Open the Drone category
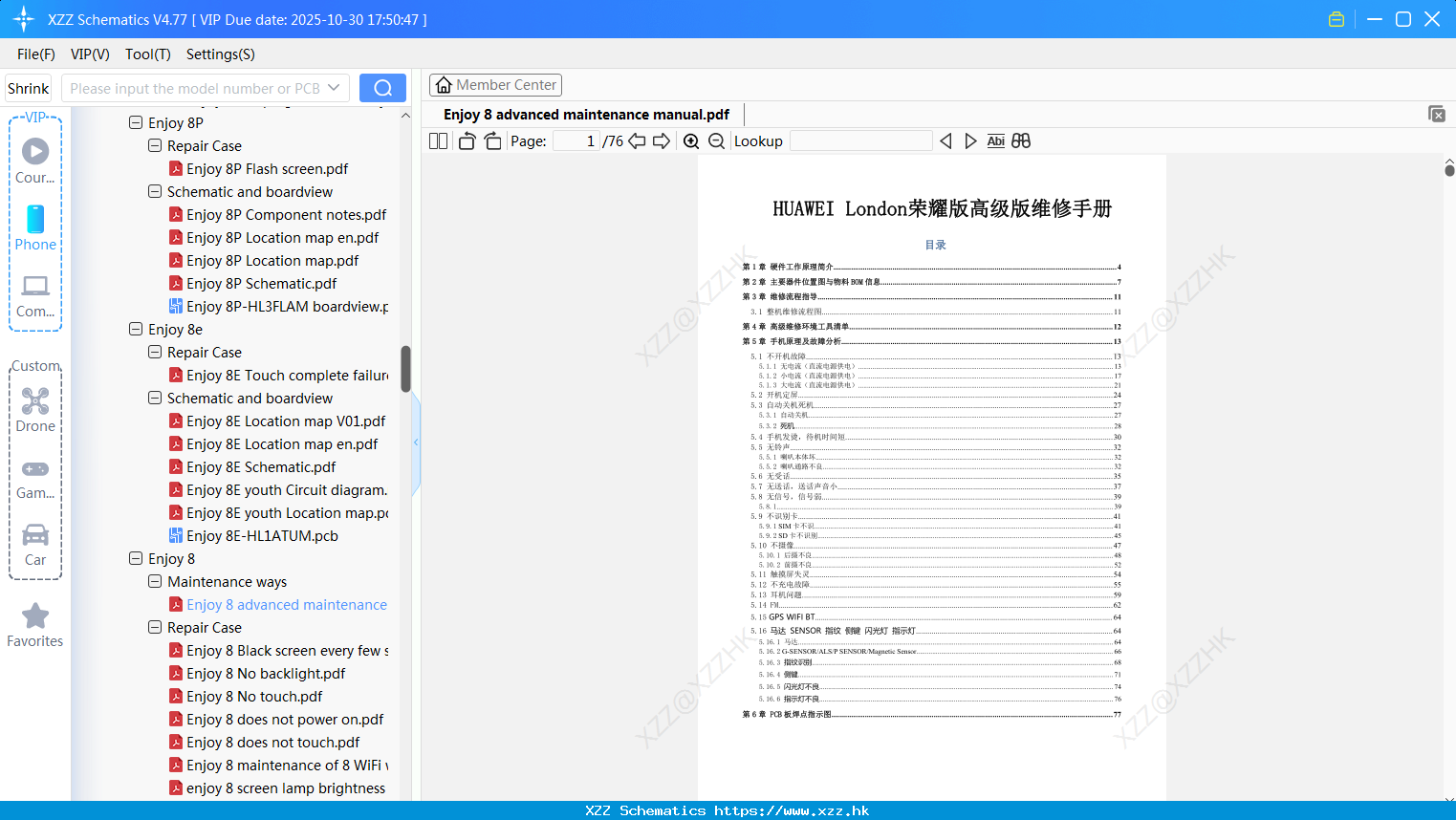Viewport: 1456px width, 820px height. [x=35, y=410]
